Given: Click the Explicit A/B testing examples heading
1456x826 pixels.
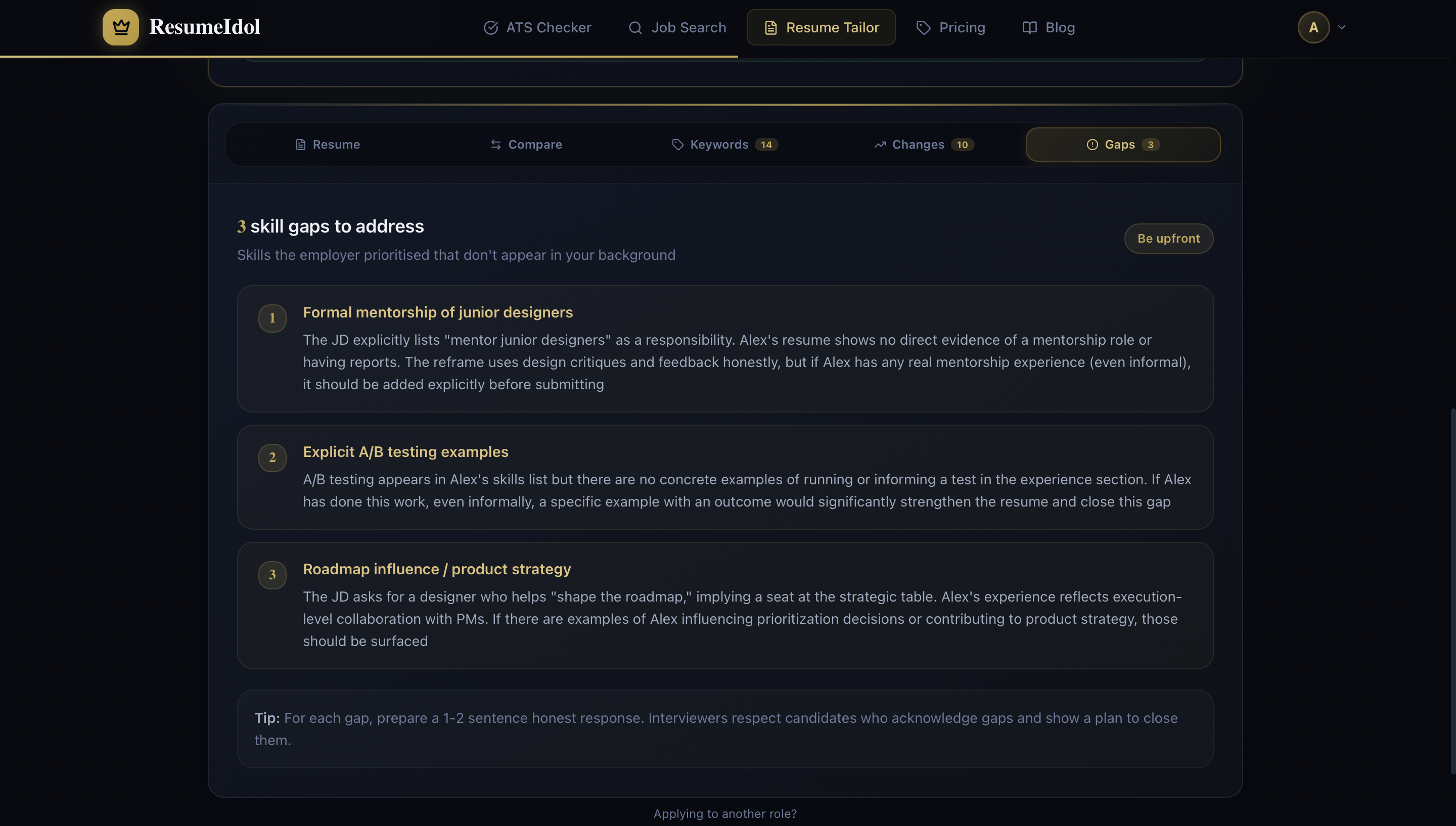Looking at the screenshot, I should pos(405,451).
